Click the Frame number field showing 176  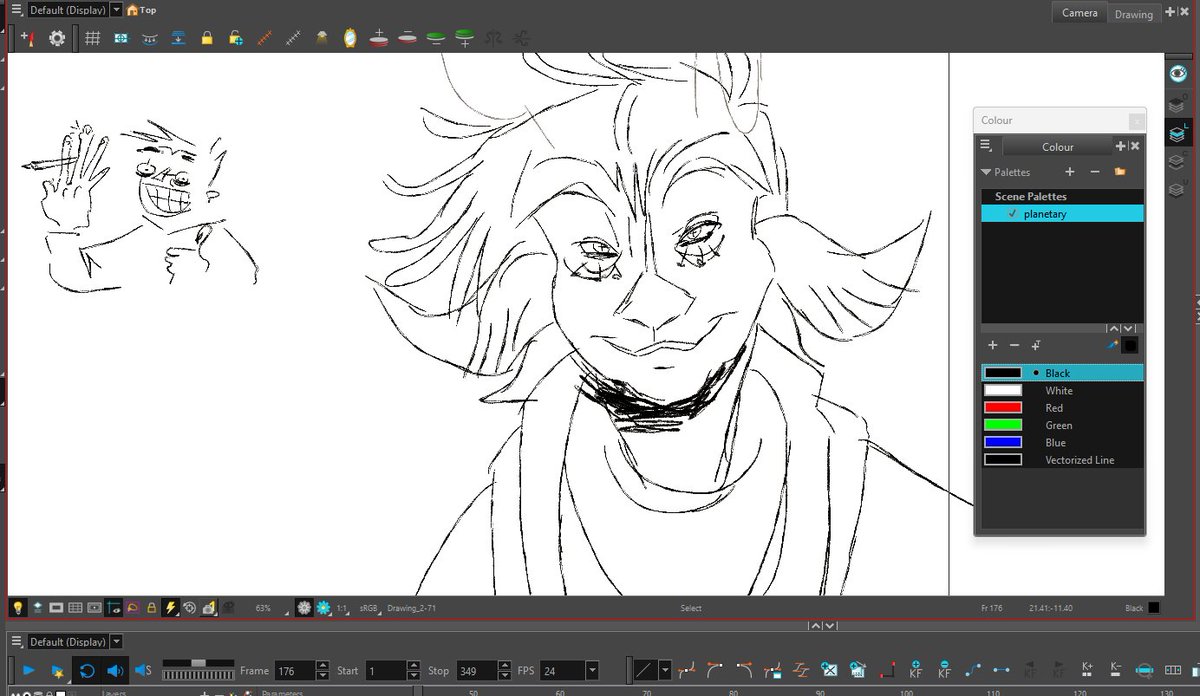coord(294,671)
